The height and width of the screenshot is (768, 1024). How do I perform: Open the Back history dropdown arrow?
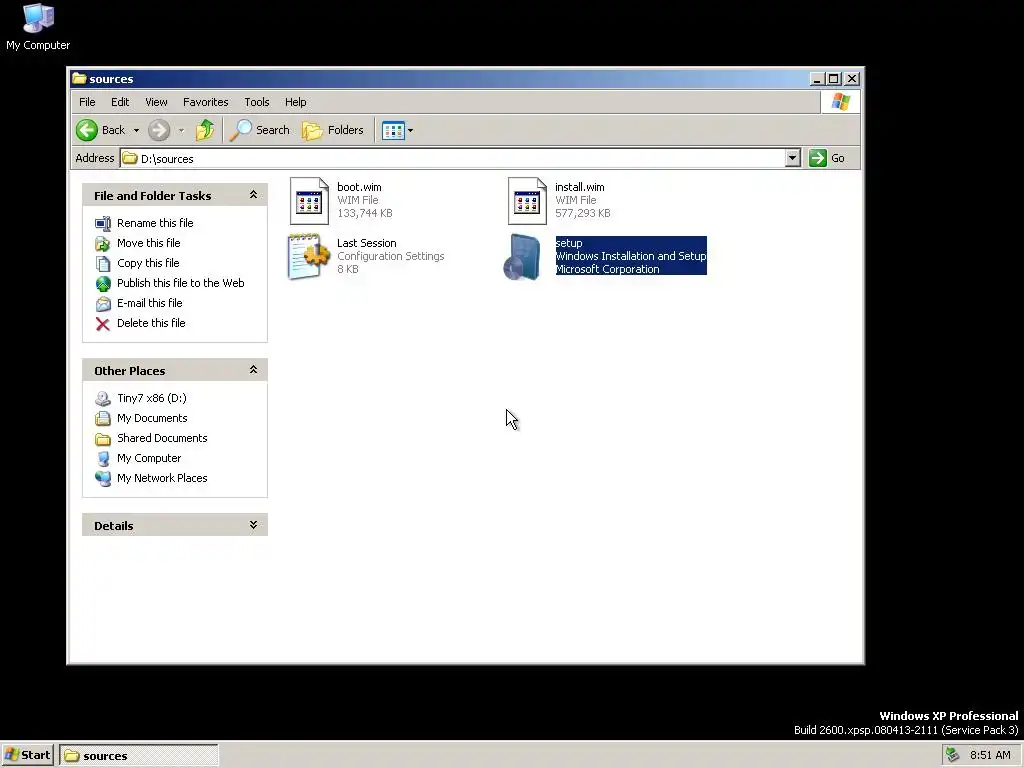tap(136, 130)
